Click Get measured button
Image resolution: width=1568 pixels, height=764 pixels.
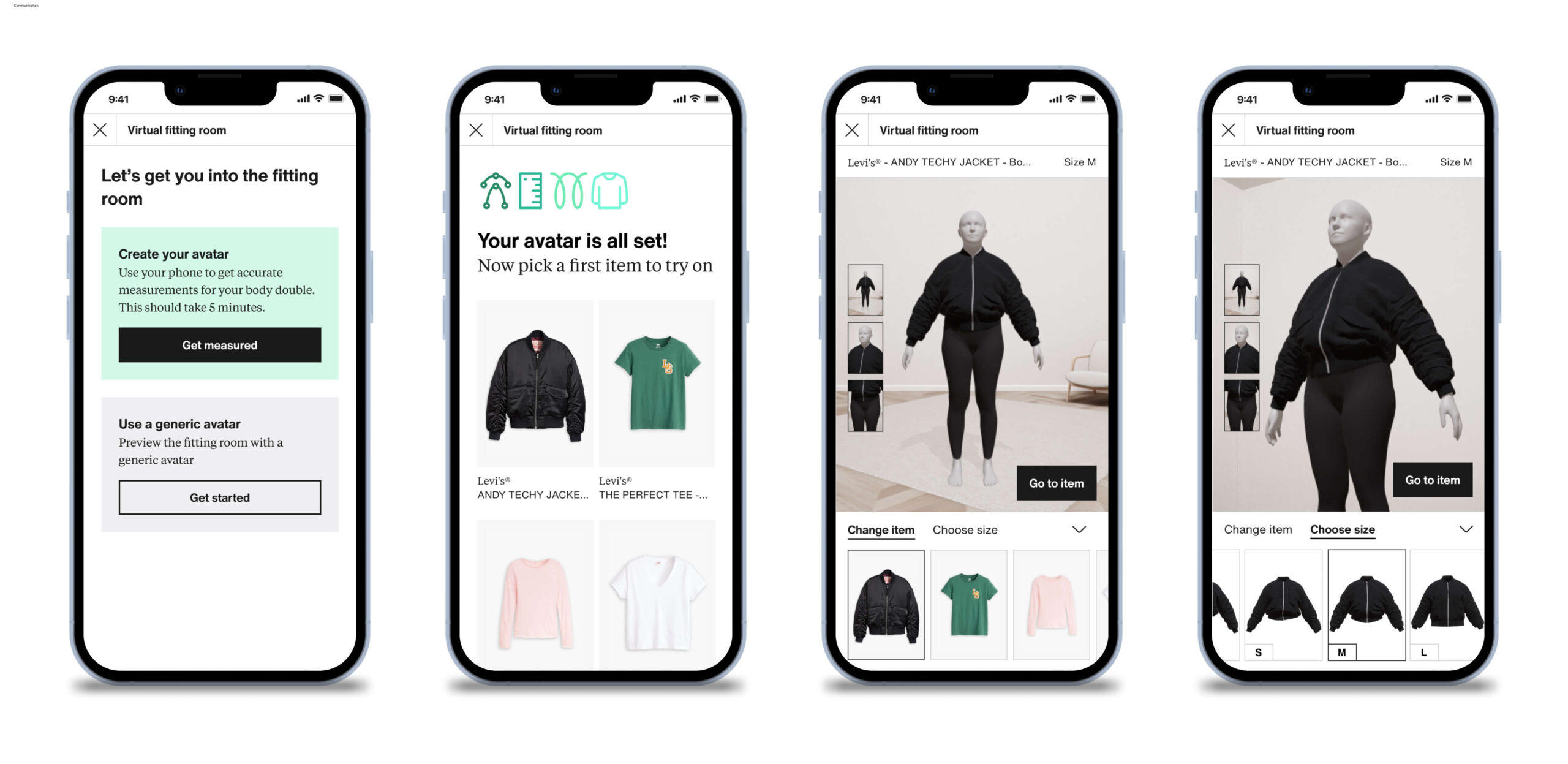220,344
